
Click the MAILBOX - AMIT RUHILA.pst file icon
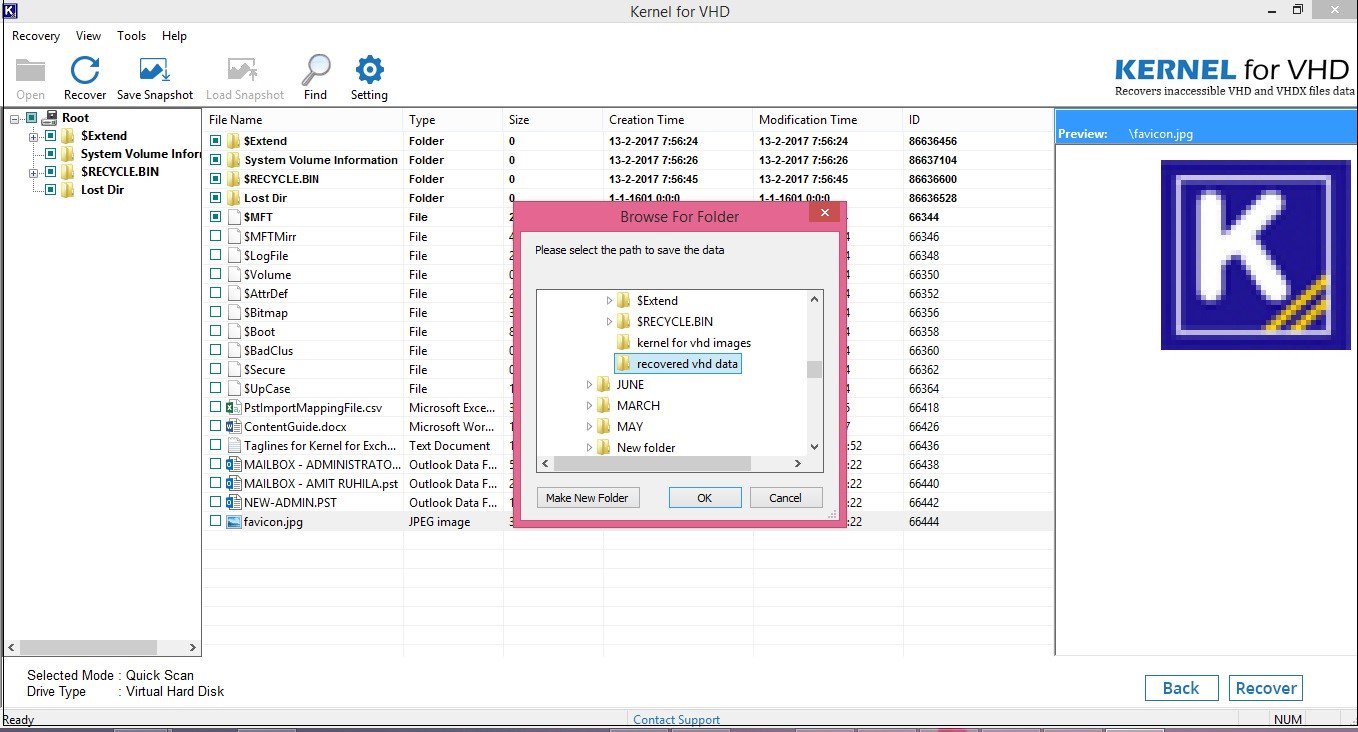coord(234,484)
